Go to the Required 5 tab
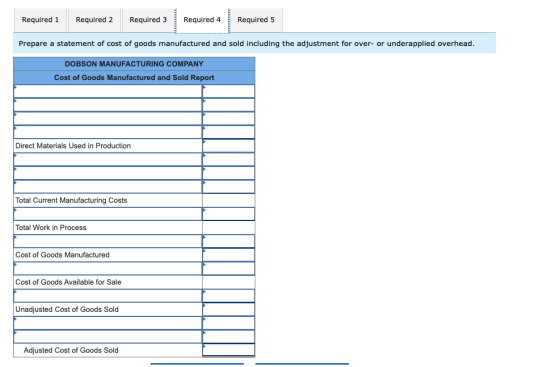 (x=256, y=20)
